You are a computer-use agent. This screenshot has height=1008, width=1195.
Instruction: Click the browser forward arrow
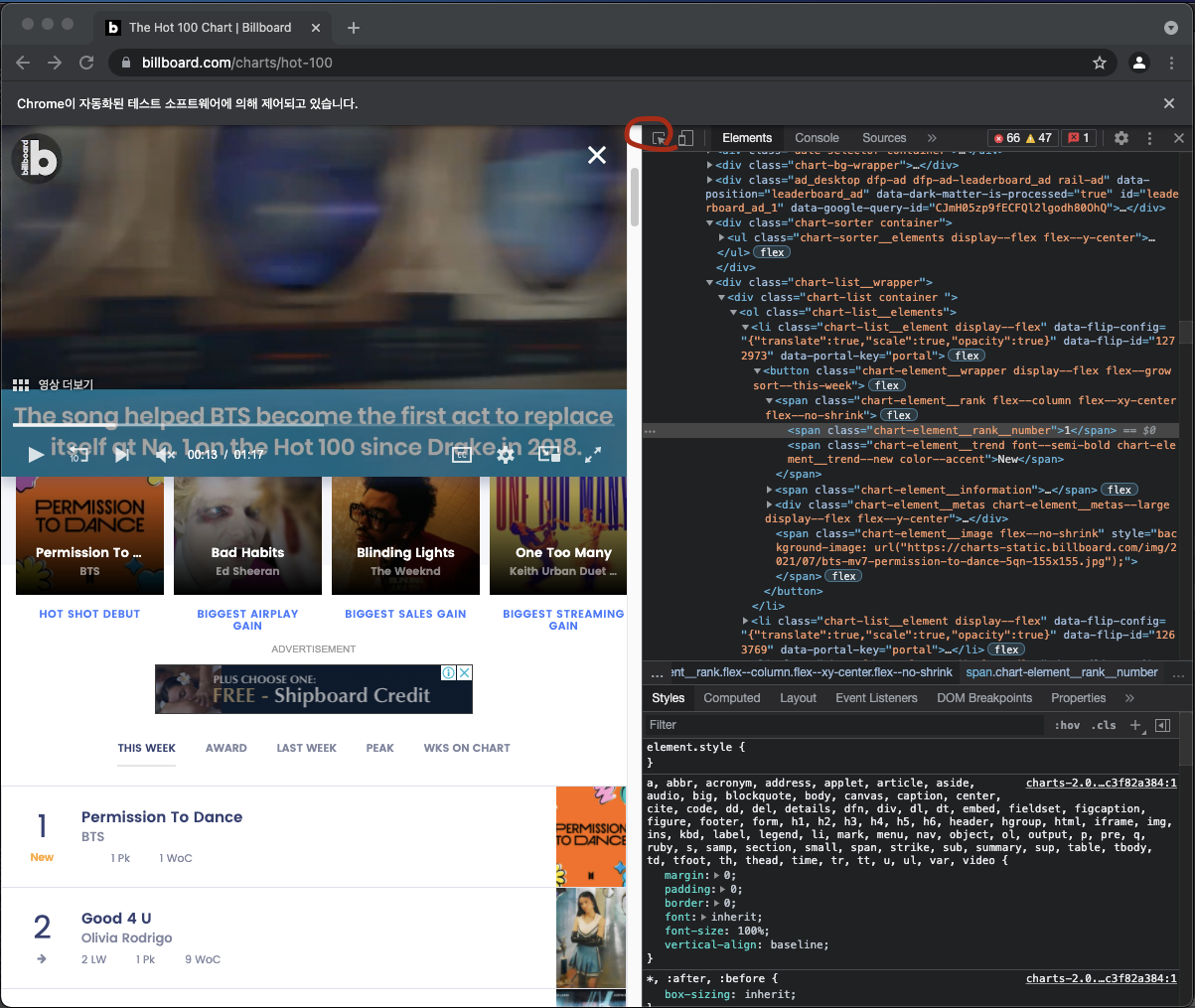coord(55,63)
